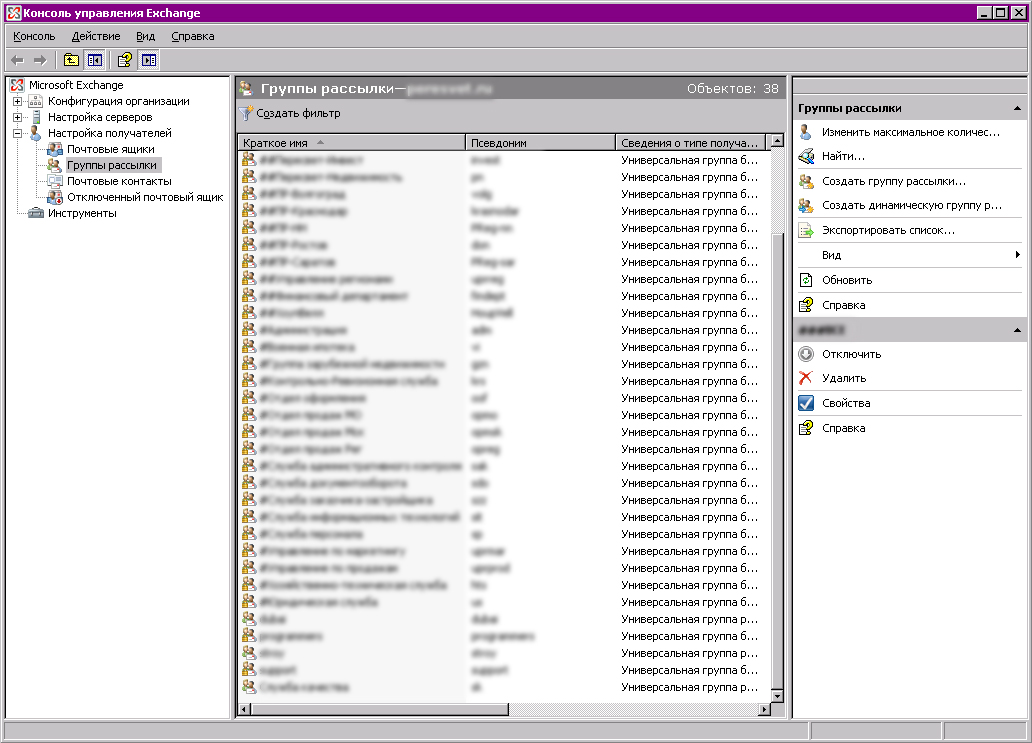This screenshot has width=1032, height=743.
Task: Click the Forward arrow toolbar button
Action: point(40,61)
